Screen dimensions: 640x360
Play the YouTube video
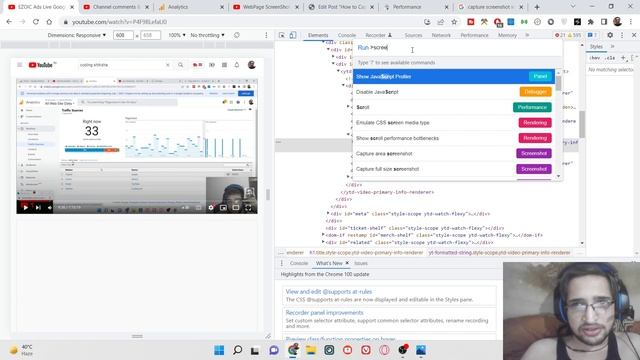[25, 208]
